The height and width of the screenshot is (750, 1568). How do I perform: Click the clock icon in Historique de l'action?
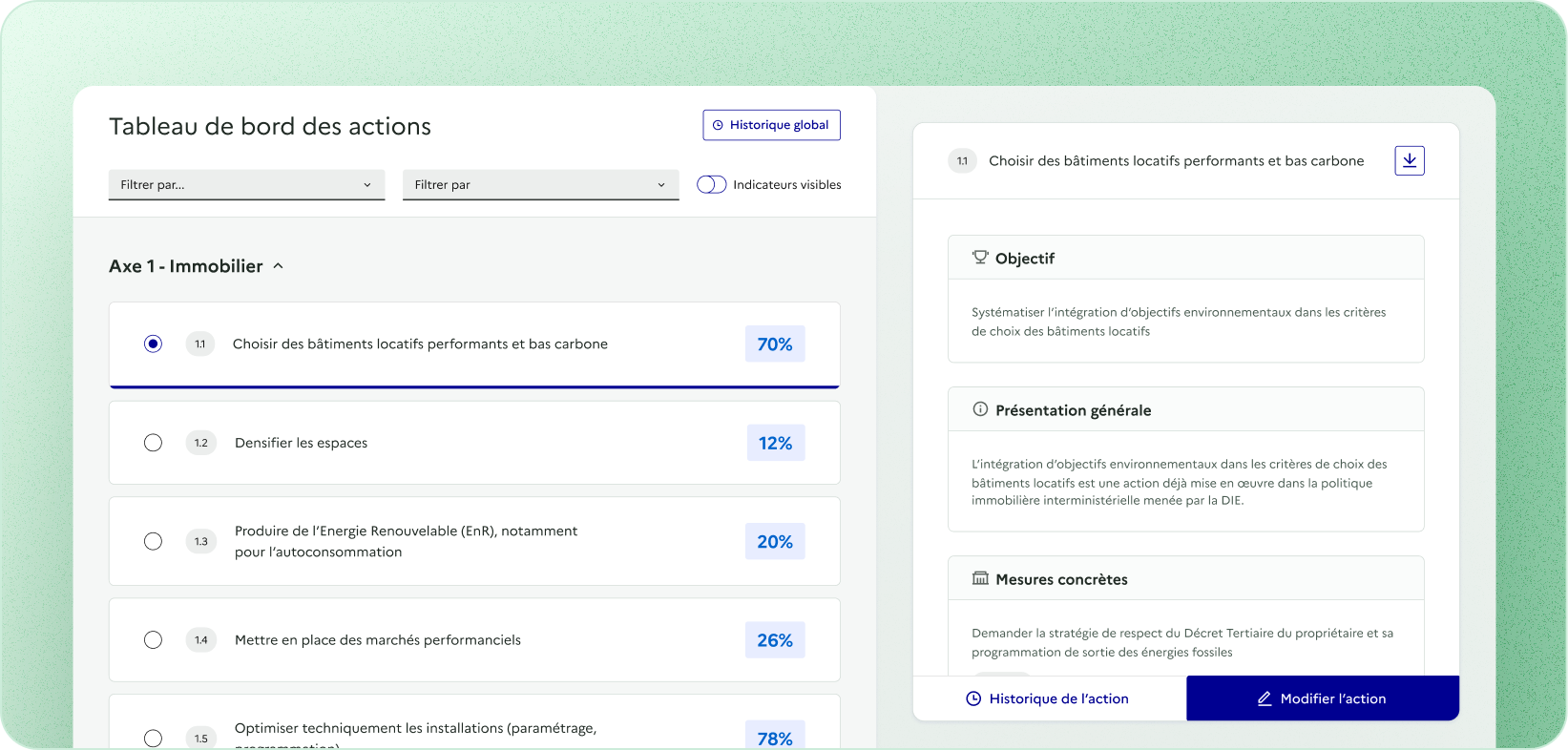click(x=973, y=698)
